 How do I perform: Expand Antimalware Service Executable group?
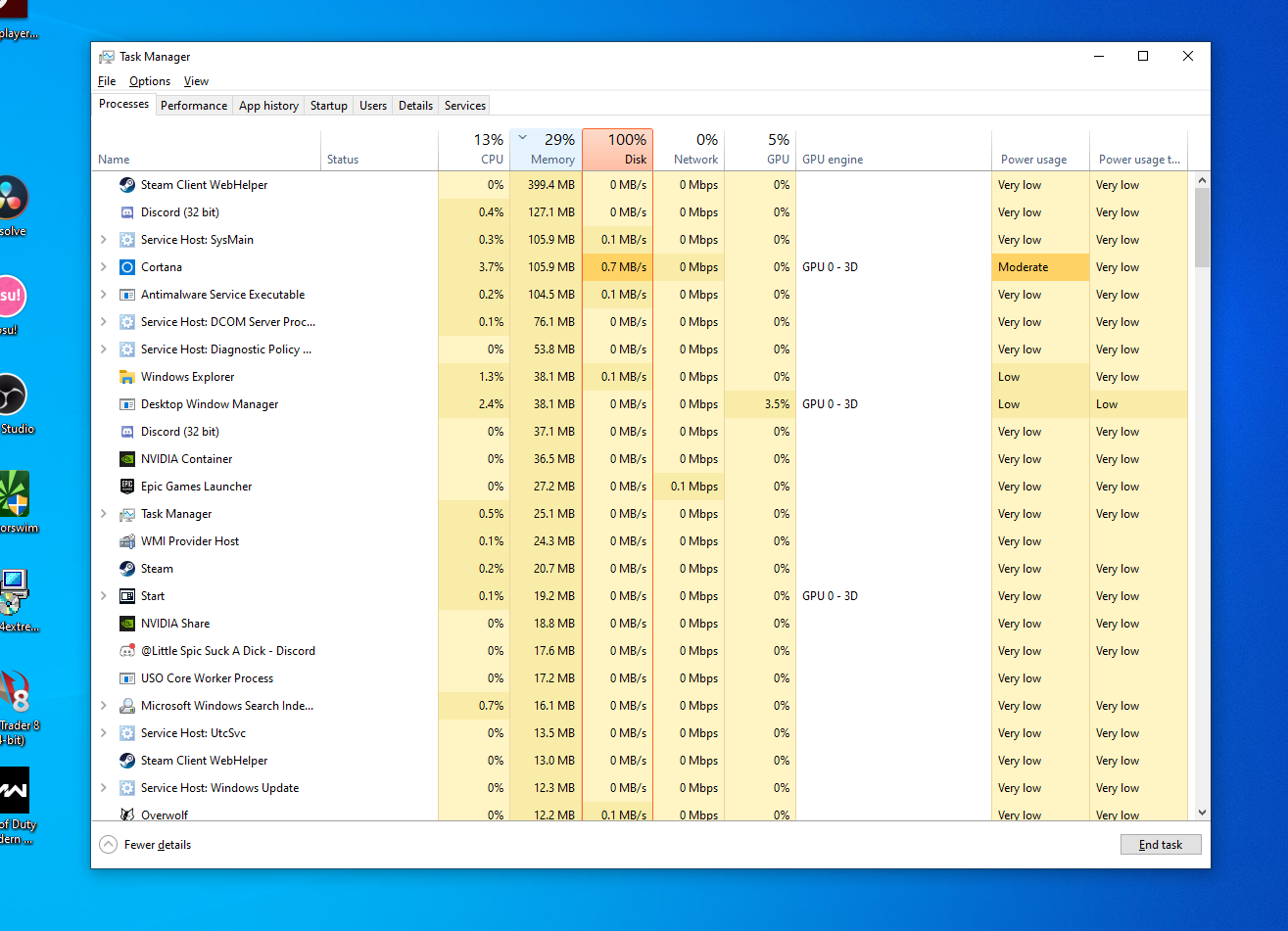pyautogui.click(x=104, y=295)
